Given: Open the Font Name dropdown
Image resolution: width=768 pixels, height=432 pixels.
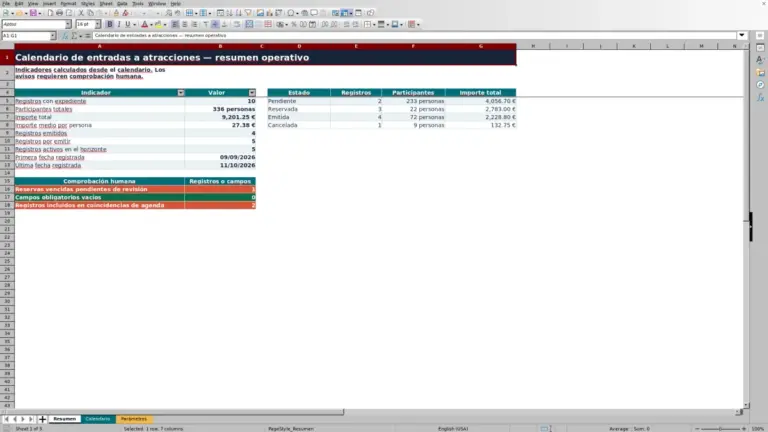Looking at the screenshot, I should click(x=68, y=24).
